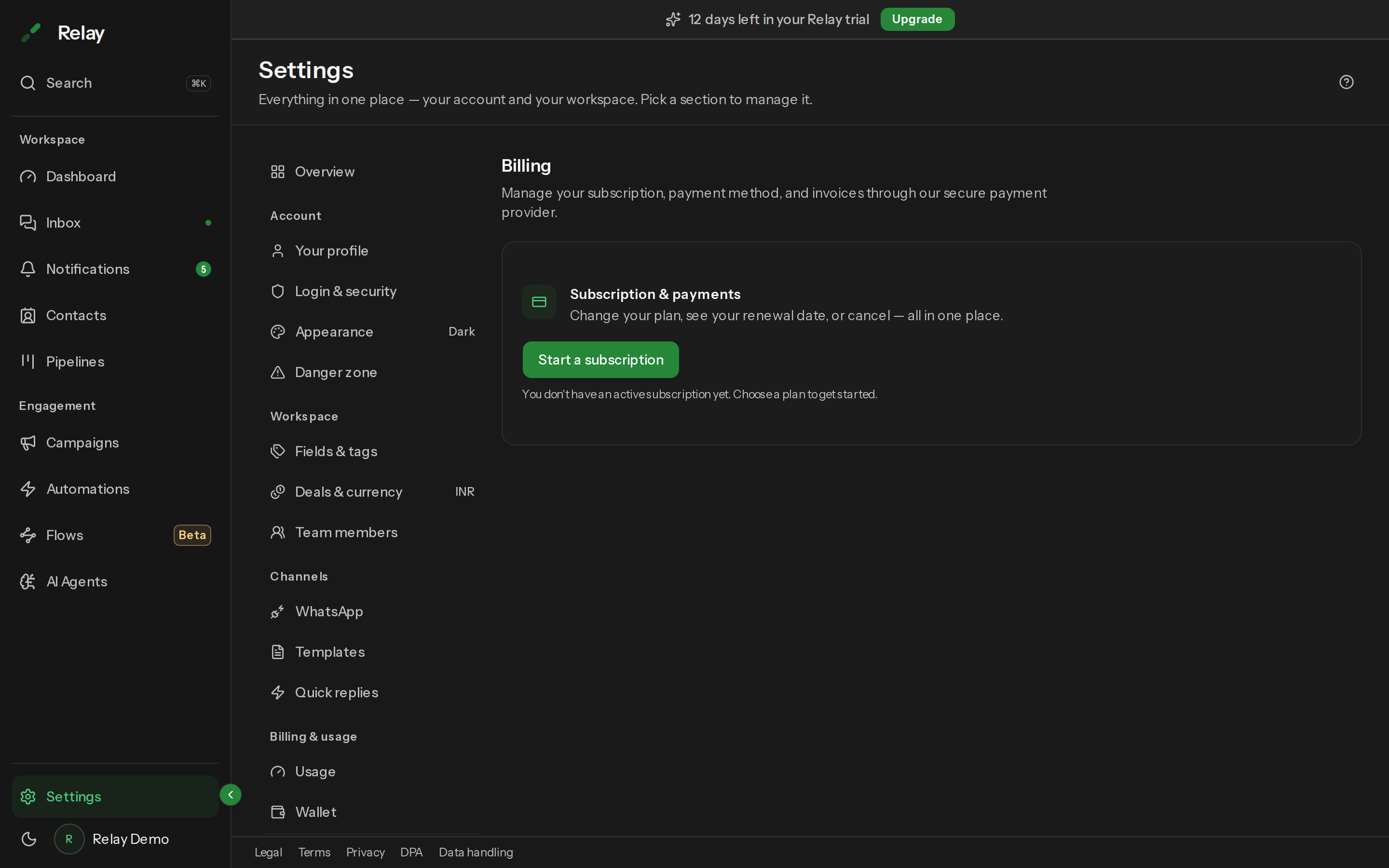
Task: Open AI Agents page
Action: tap(115, 582)
